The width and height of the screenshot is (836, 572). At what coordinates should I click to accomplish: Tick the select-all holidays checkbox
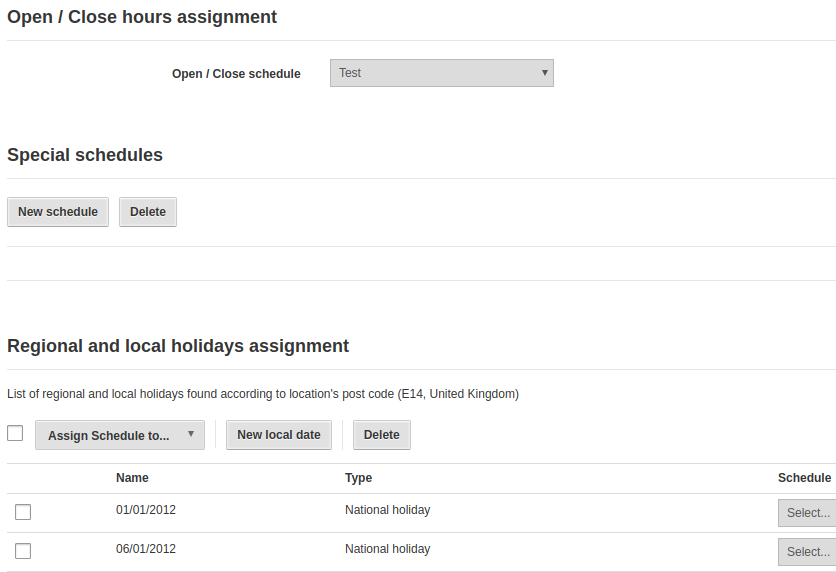[x=15, y=433]
